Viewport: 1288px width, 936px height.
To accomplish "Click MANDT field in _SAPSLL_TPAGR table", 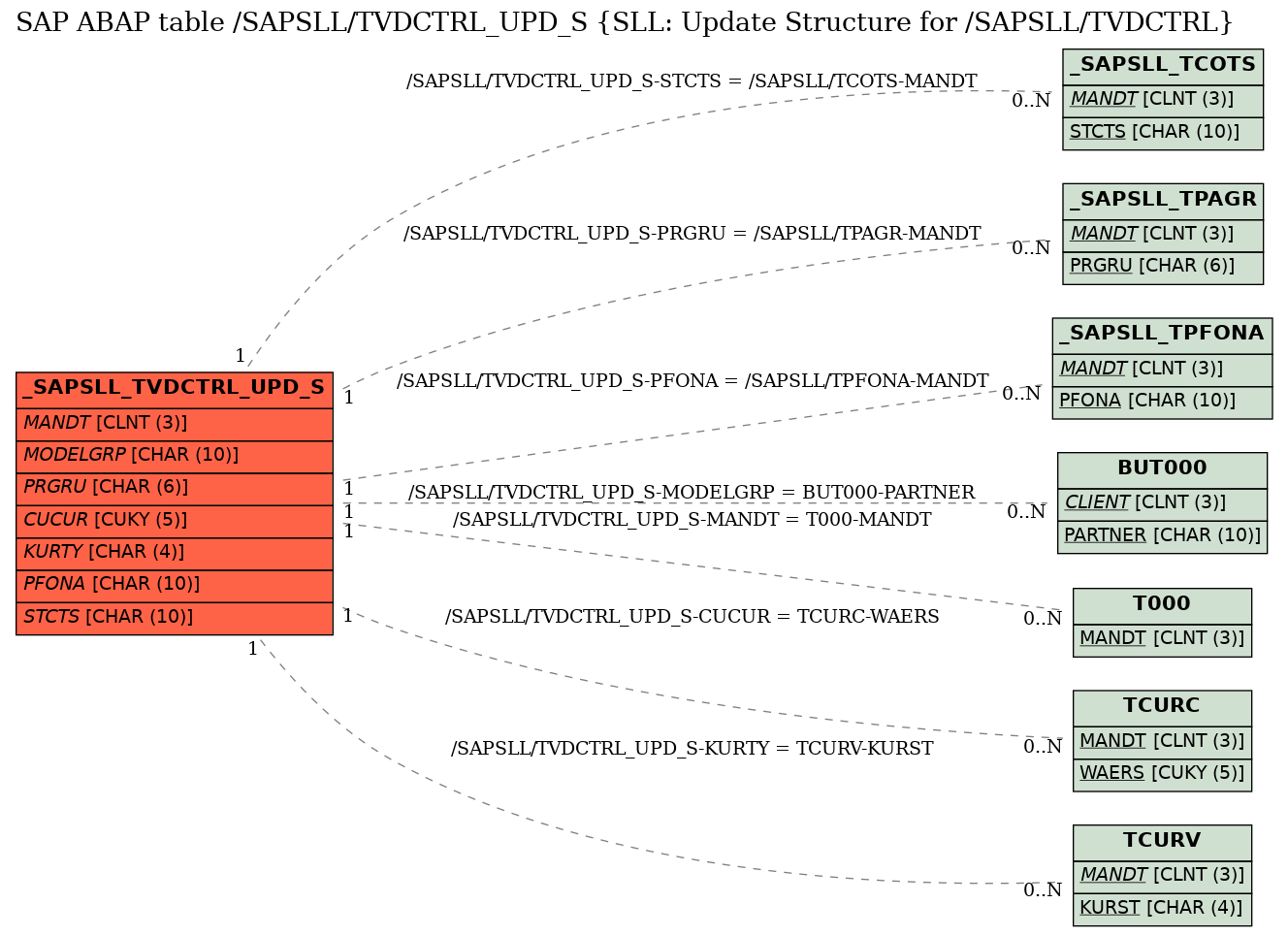I will coord(1163,234).
